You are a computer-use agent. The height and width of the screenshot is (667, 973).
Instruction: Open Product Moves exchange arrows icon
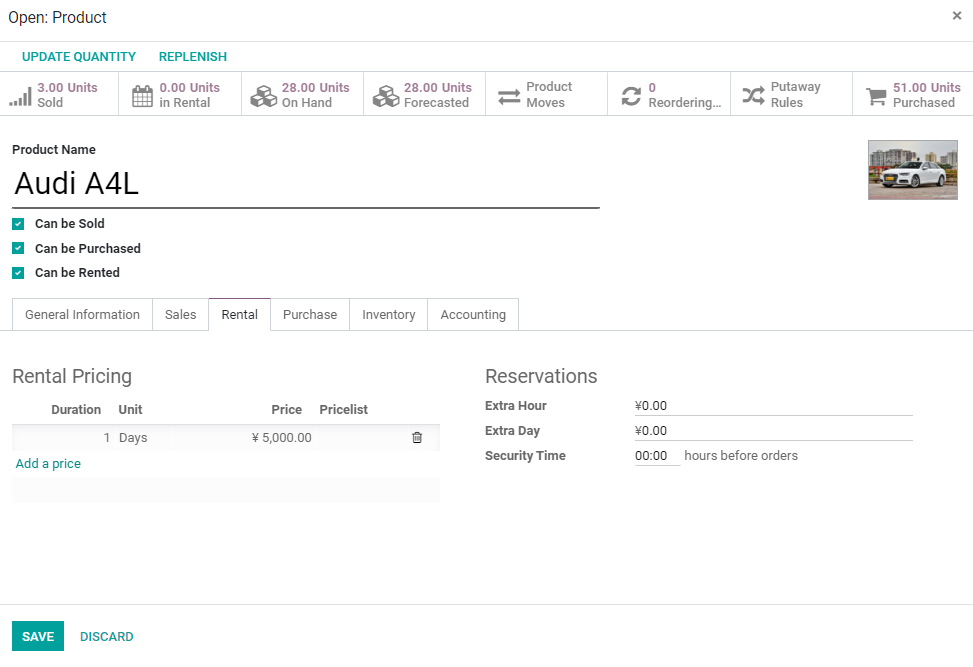click(509, 96)
